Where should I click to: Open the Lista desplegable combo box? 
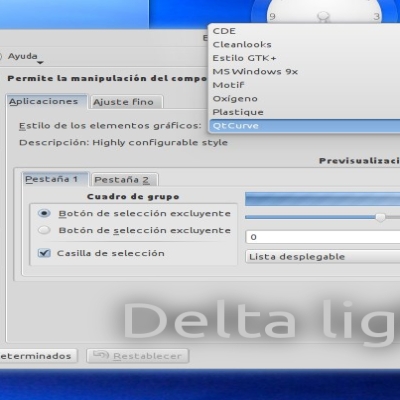(323, 257)
